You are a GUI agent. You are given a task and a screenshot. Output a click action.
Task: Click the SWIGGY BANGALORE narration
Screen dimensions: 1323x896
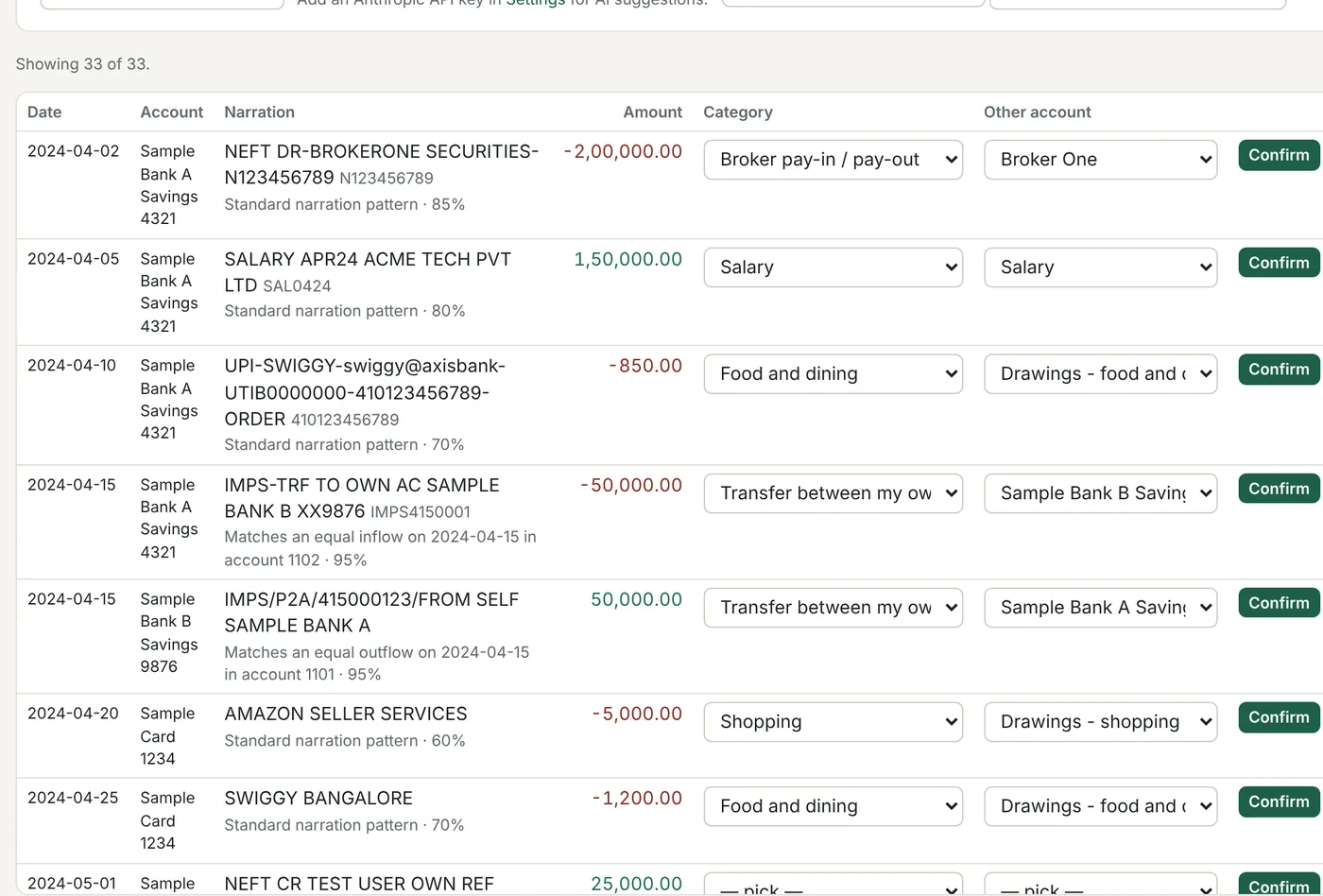[318, 798]
